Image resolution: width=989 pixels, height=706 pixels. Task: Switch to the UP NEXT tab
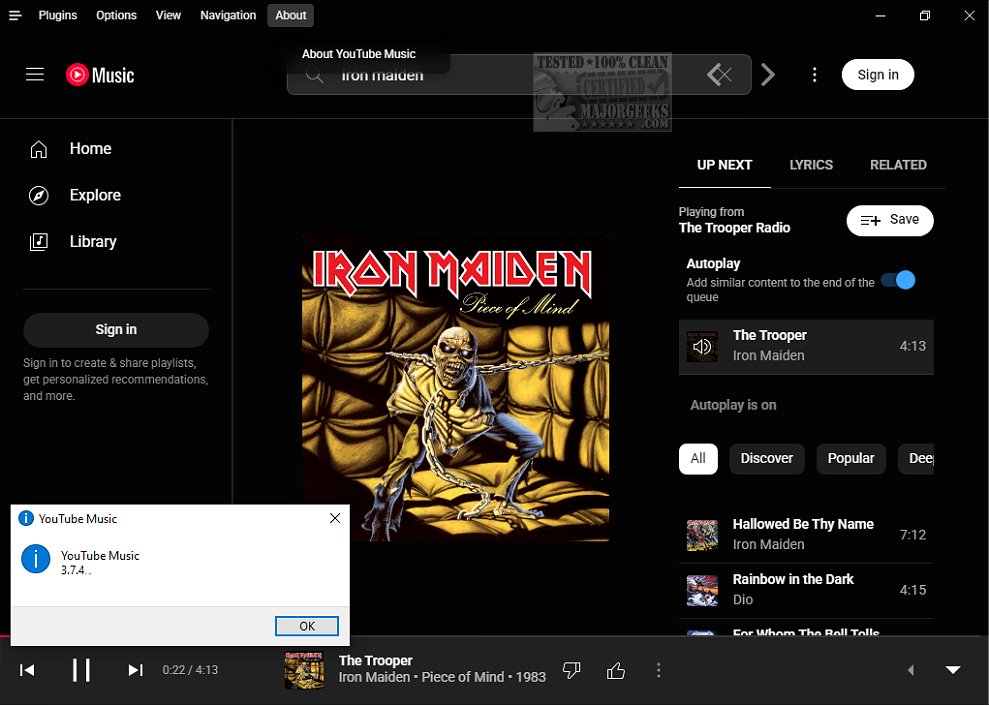(724, 165)
